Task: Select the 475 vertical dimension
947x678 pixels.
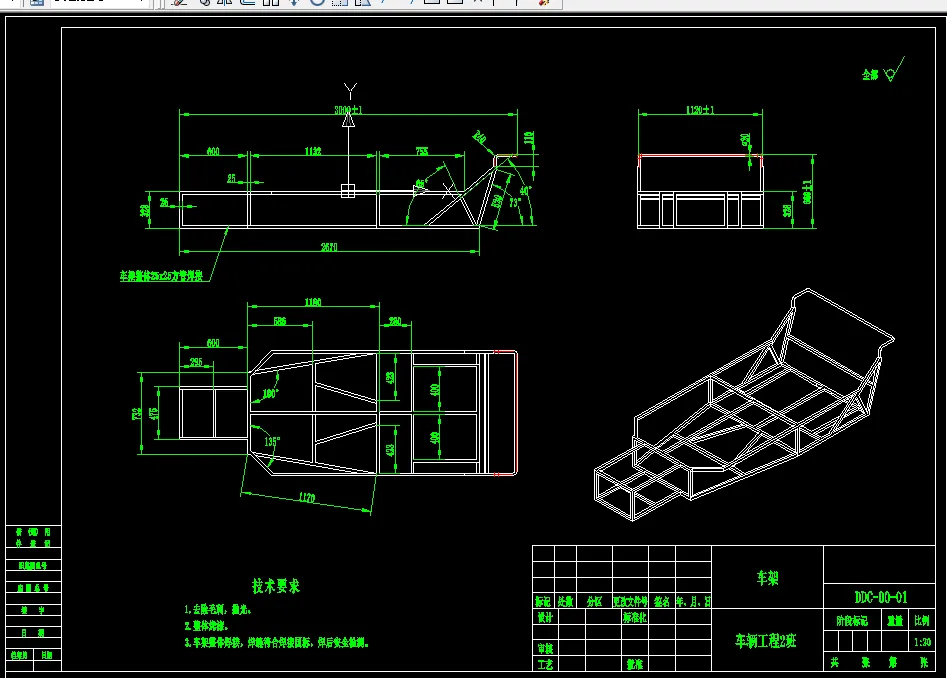Action: [x=154, y=414]
